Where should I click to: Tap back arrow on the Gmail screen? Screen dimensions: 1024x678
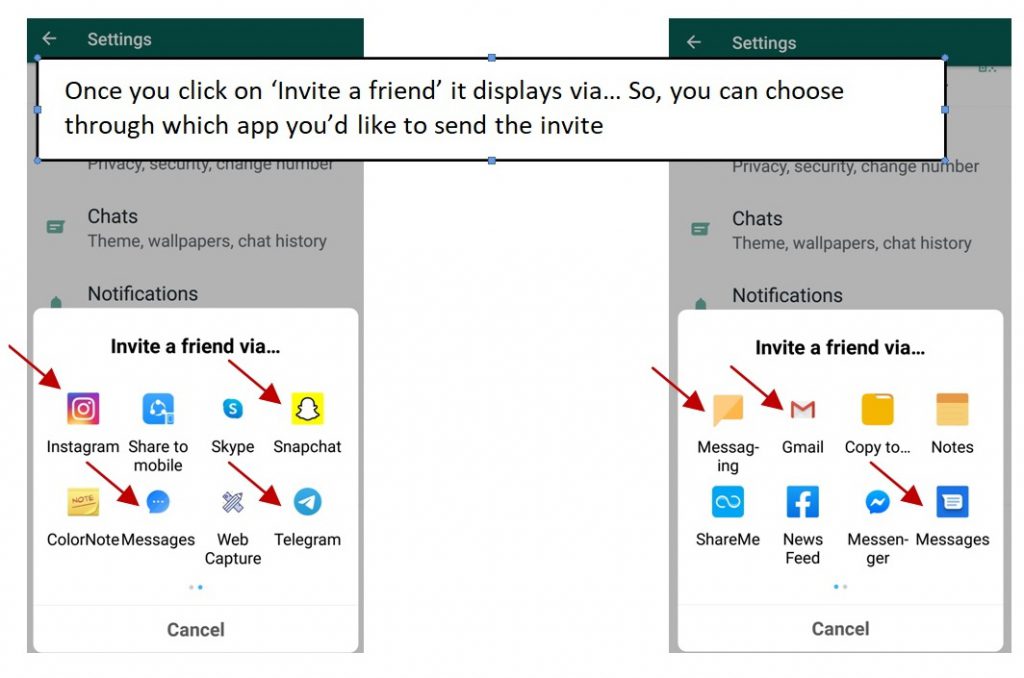pyautogui.click(x=694, y=43)
